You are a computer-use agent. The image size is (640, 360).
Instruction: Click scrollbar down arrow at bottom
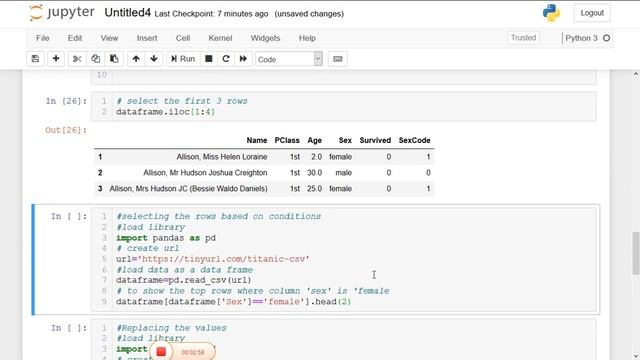pyautogui.click(x=636, y=356)
